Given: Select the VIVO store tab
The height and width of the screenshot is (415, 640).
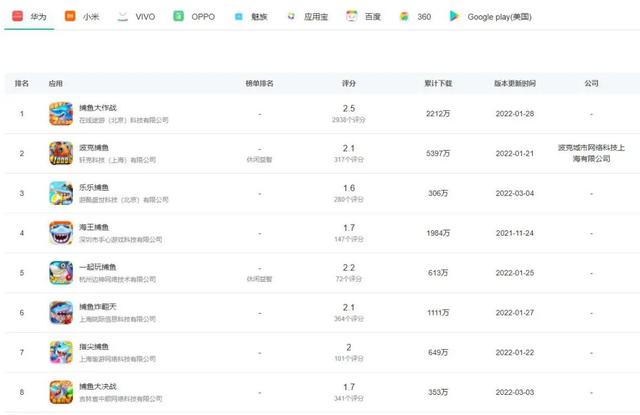Looking at the screenshot, I should tap(139, 17).
